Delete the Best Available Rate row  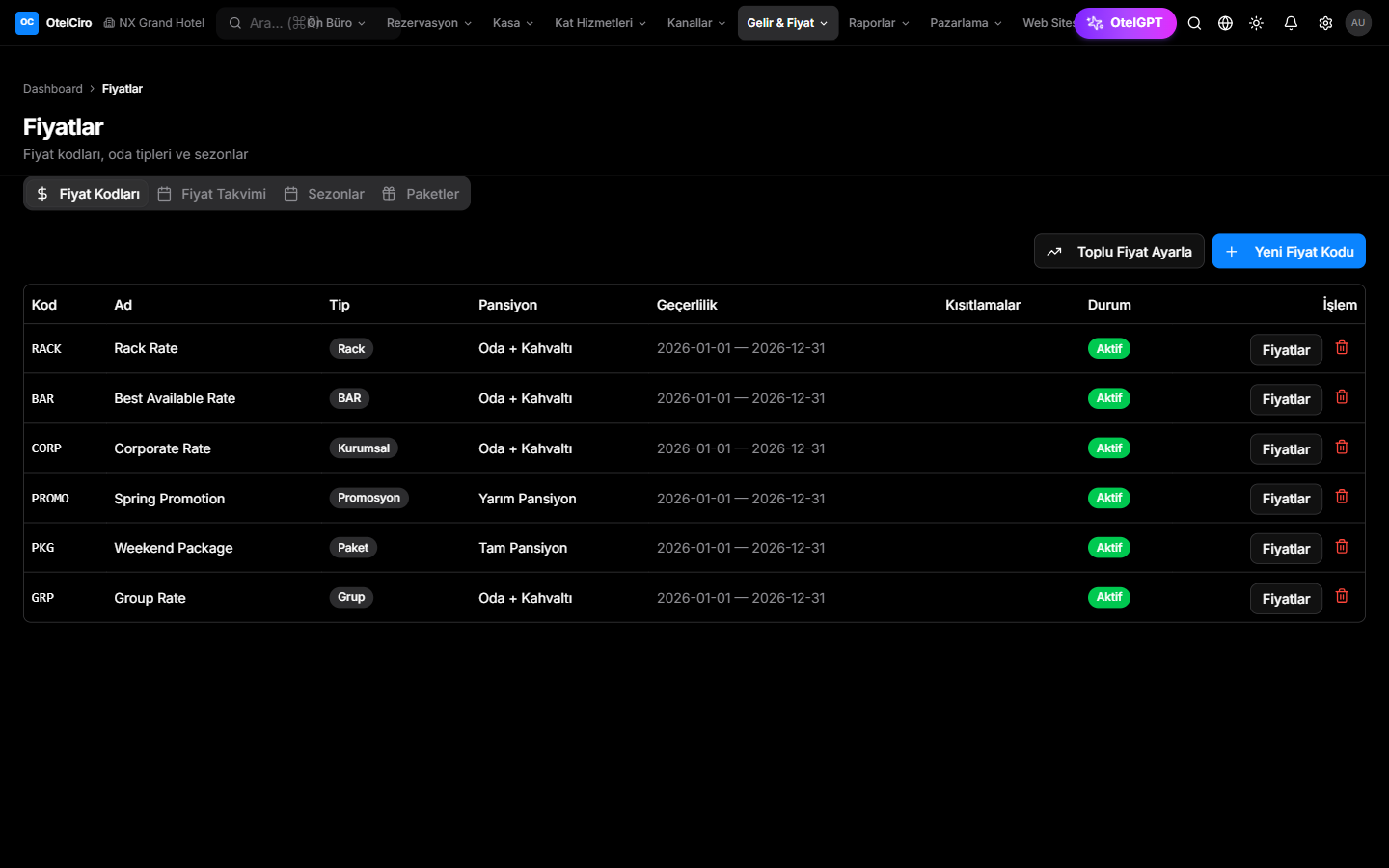[1342, 397]
